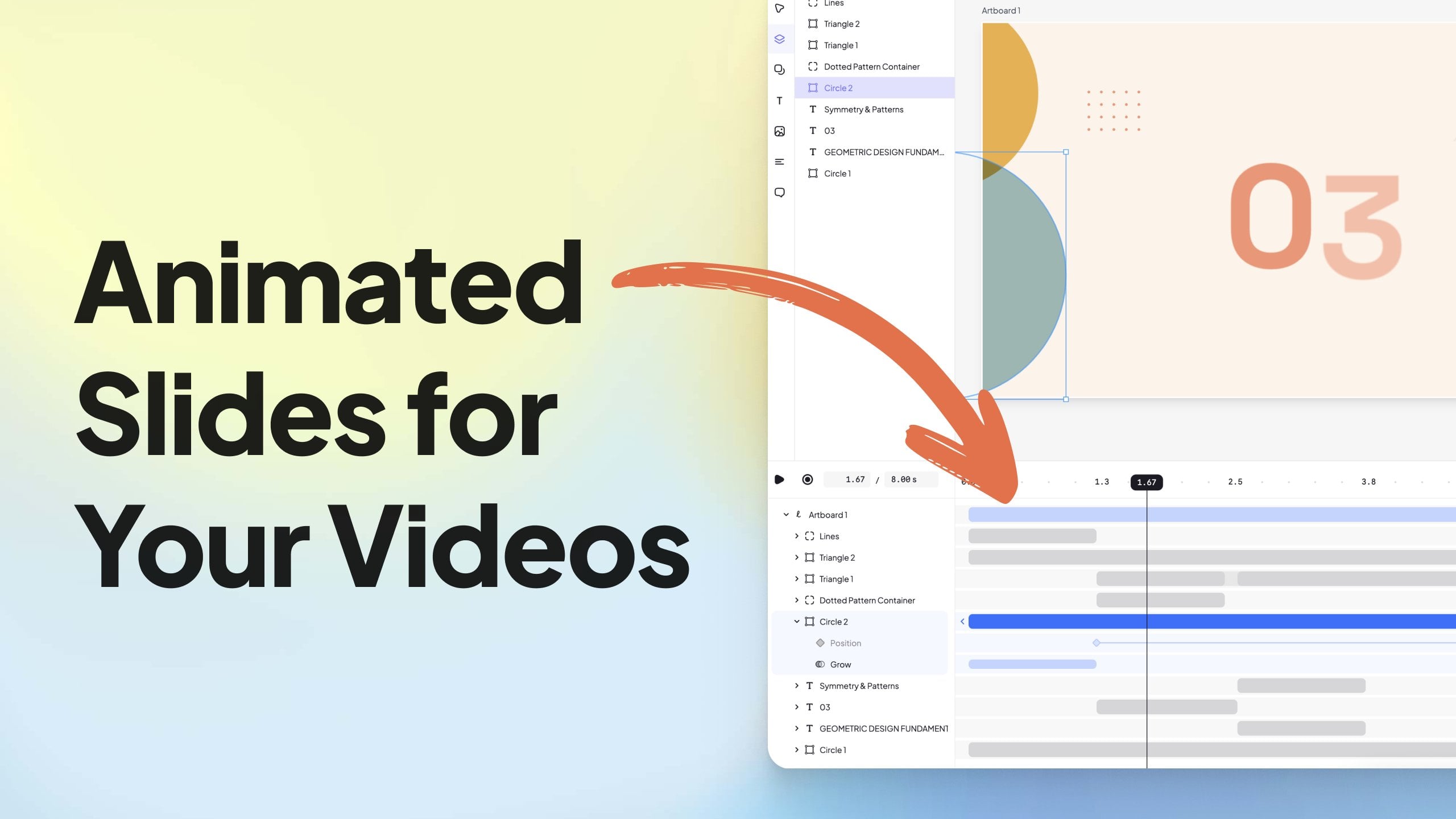
Task: Expand Circle 1 in timeline
Action: coord(797,750)
